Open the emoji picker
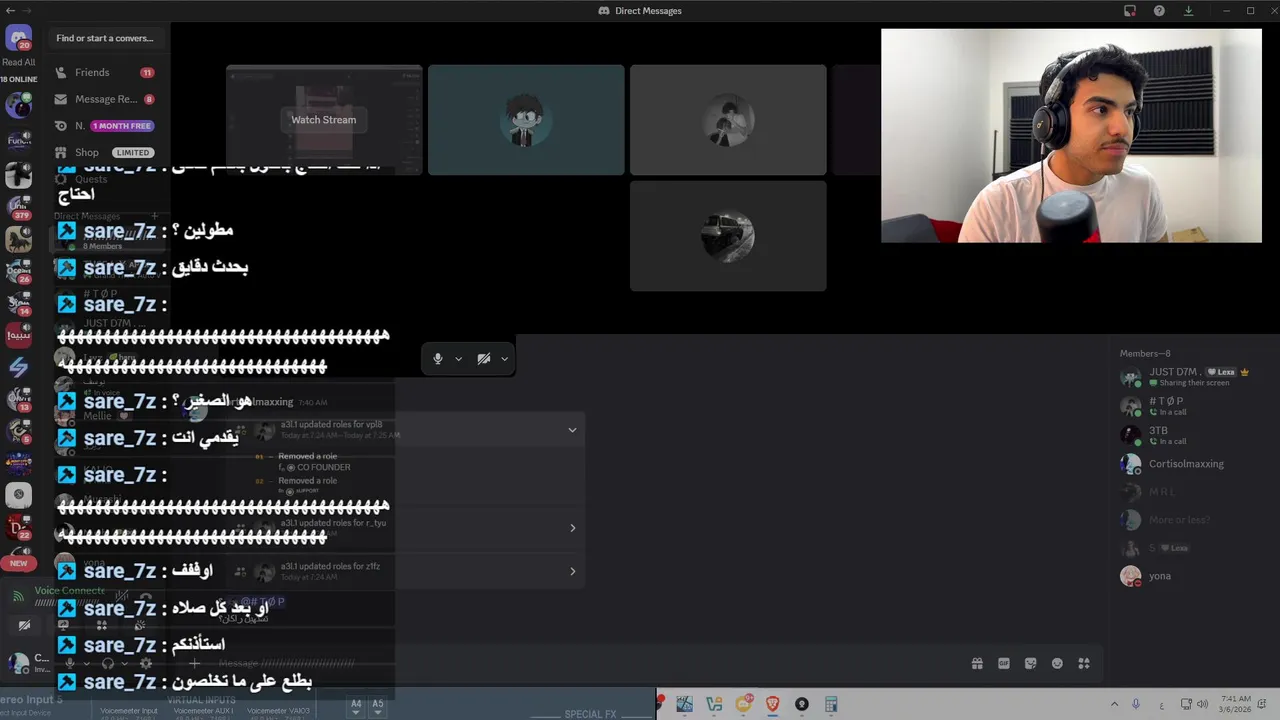Viewport: 1280px width, 720px height. (1058, 663)
